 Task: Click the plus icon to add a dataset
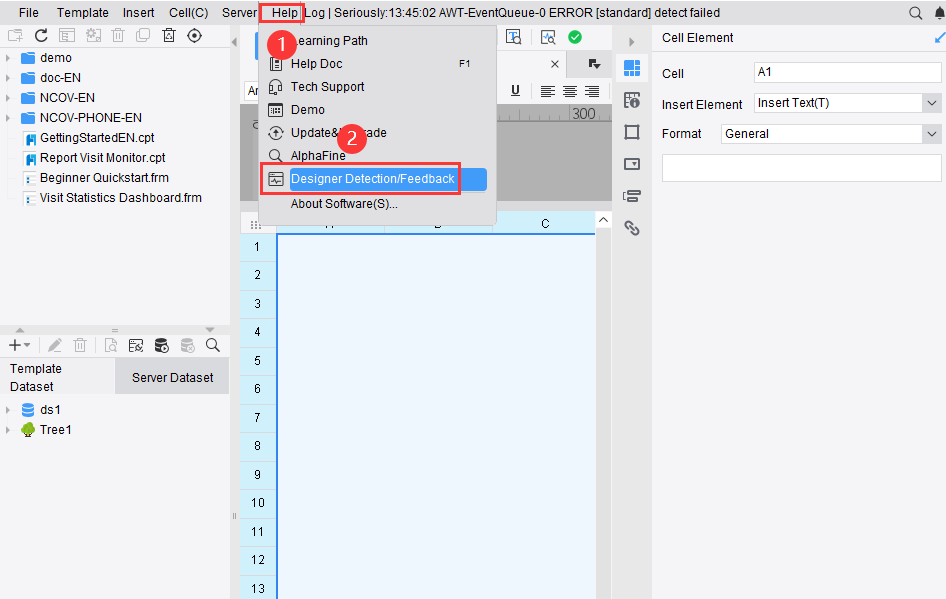pyautogui.click(x=15, y=345)
